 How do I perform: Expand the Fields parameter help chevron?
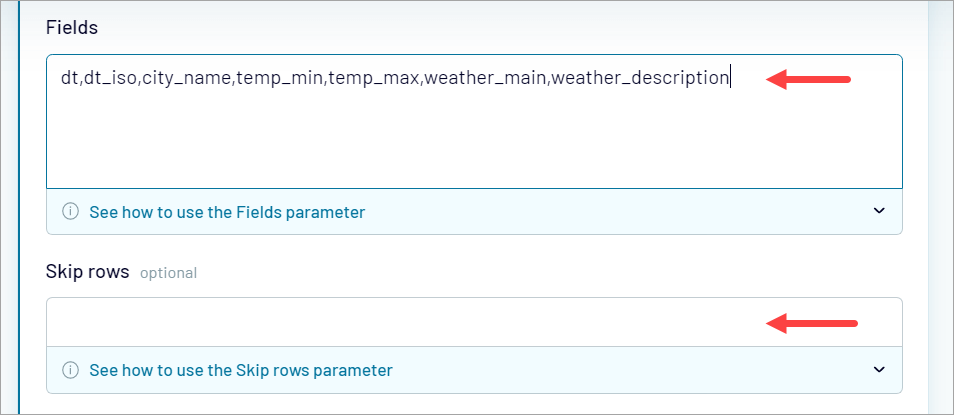click(879, 211)
